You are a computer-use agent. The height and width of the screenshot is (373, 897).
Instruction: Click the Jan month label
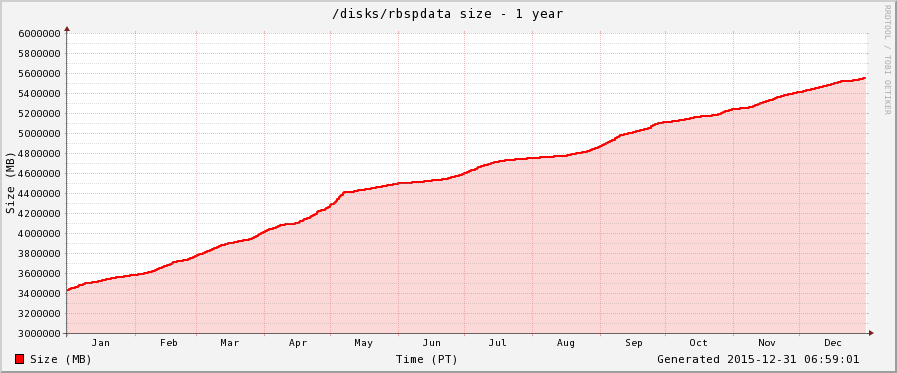tap(101, 343)
